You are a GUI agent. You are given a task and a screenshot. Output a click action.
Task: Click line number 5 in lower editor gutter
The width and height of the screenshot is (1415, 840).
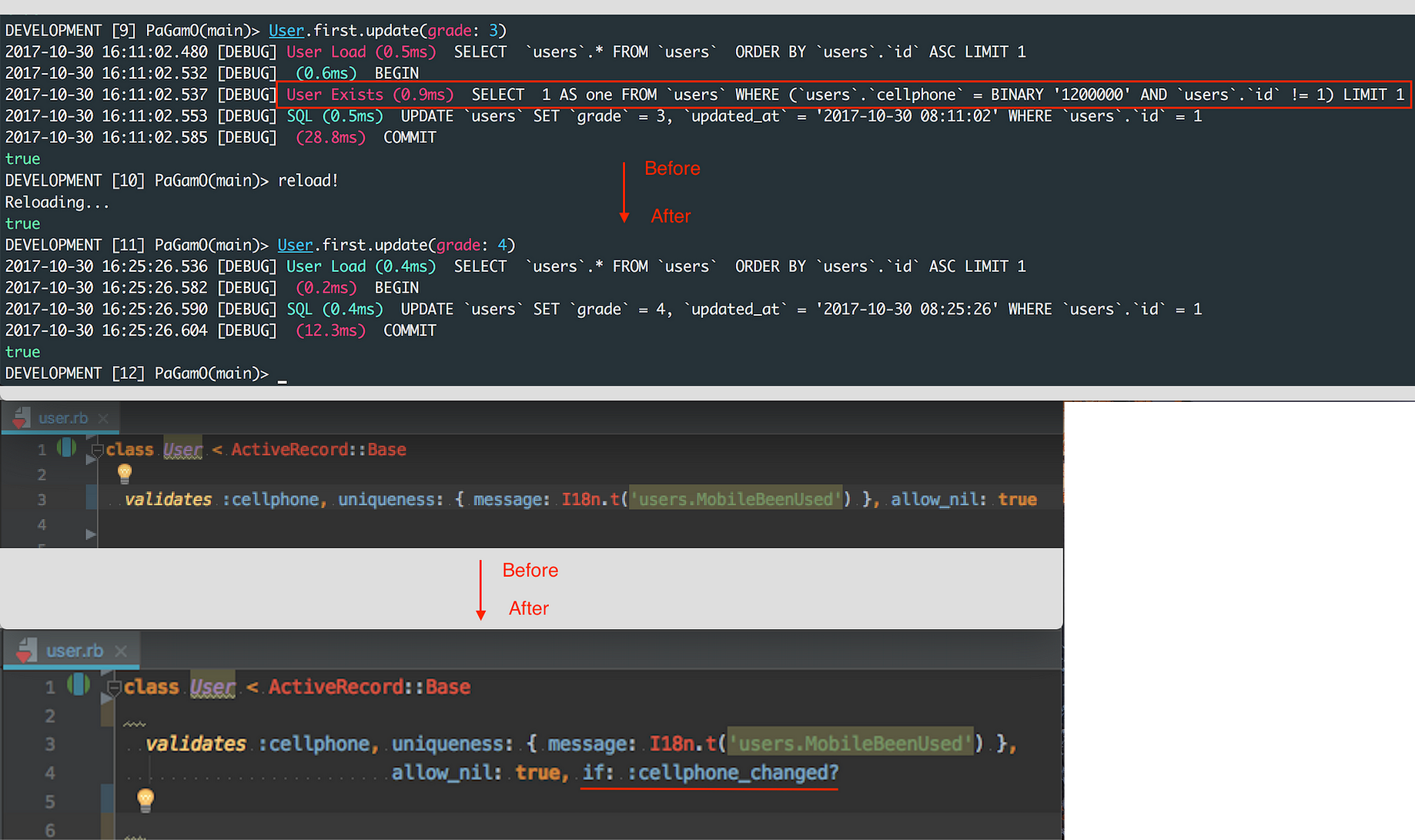click(x=50, y=802)
